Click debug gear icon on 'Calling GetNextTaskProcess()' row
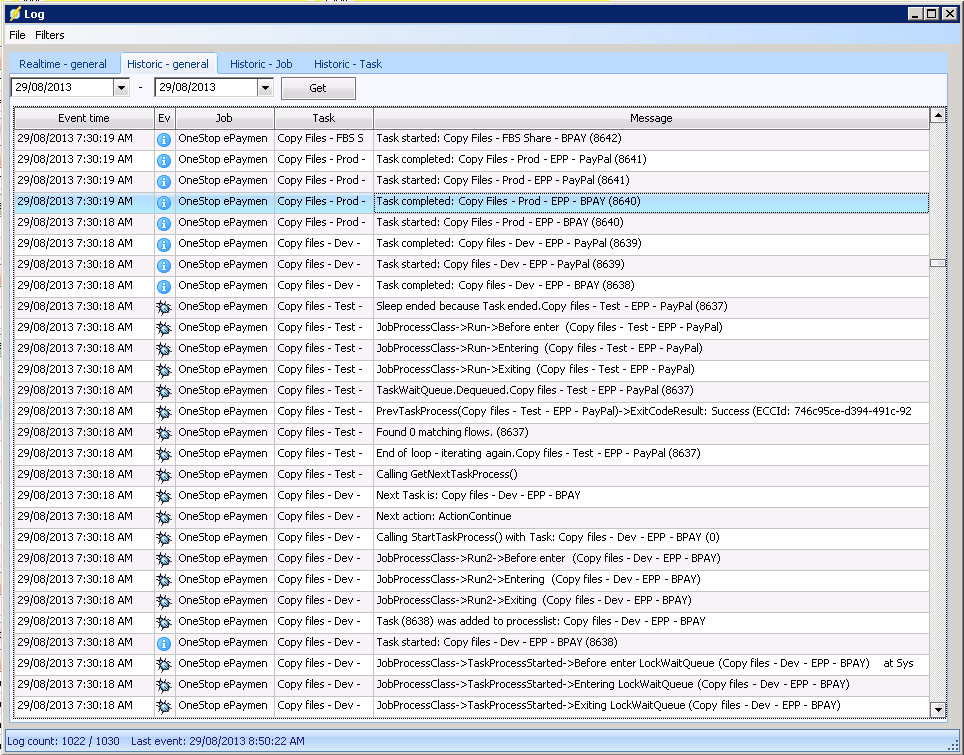Screen dimensions: 964x755 [164, 474]
